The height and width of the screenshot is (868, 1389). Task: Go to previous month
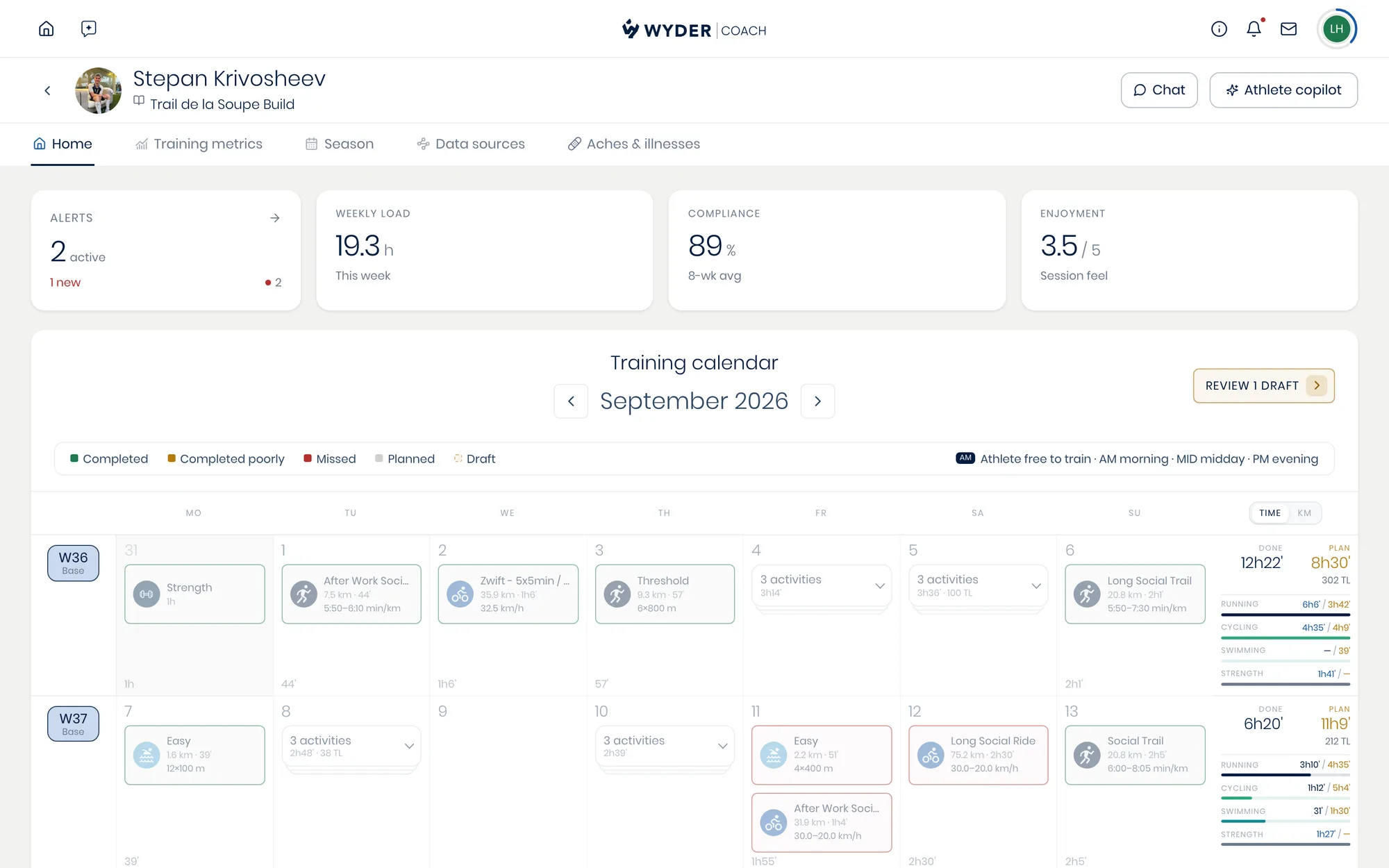pyautogui.click(x=571, y=401)
